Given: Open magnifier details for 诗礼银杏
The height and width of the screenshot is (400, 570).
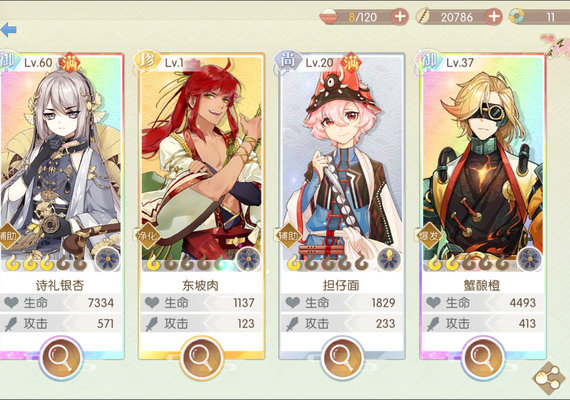Looking at the screenshot, I should point(61,358).
